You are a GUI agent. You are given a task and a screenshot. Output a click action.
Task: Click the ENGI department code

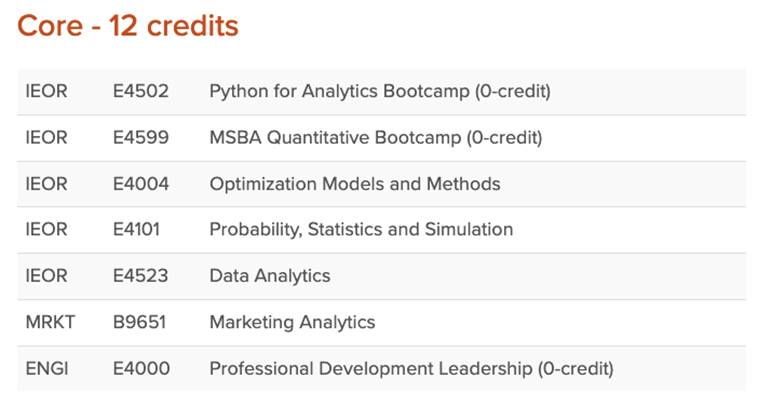pyautogui.click(x=47, y=369)
